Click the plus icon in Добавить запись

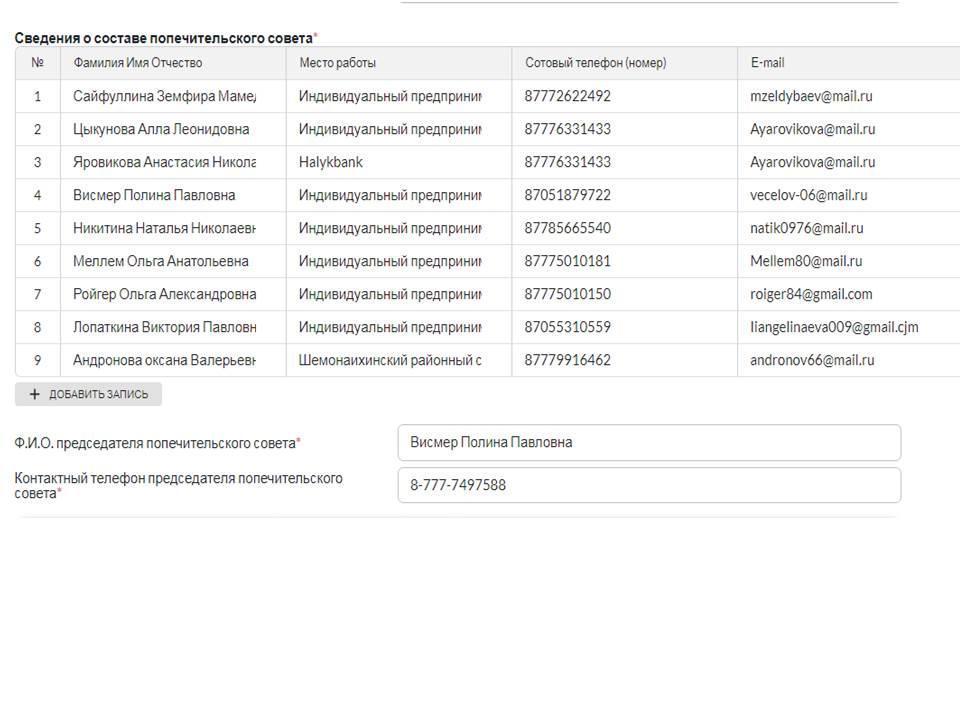(34, 394)
